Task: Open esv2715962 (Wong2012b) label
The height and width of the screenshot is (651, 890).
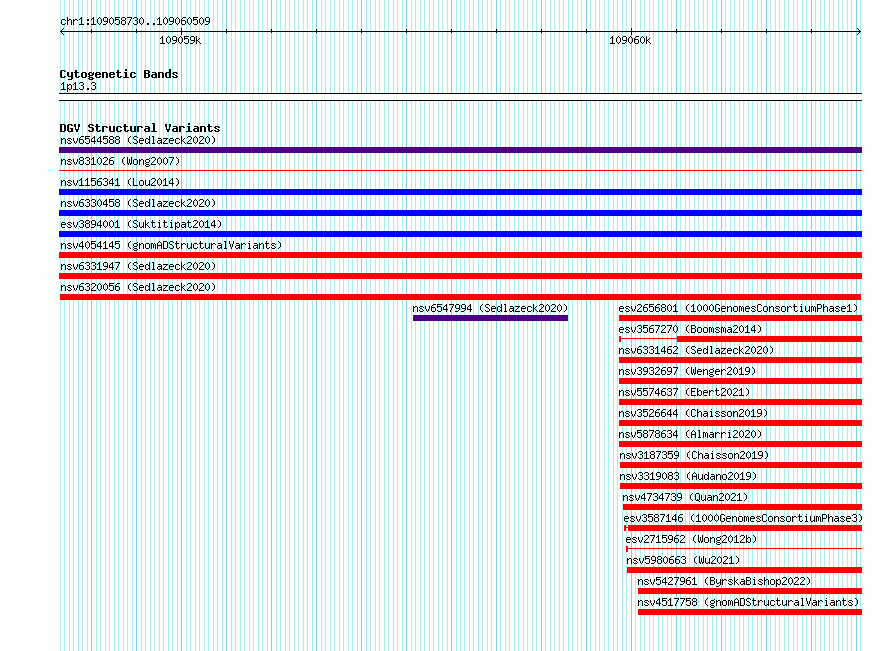Action: coord(691,539)
